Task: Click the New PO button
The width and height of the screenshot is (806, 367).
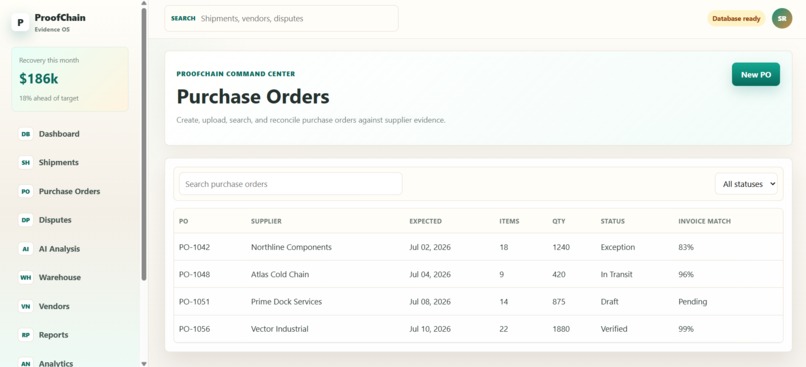Action: click(x=756, y=75)
